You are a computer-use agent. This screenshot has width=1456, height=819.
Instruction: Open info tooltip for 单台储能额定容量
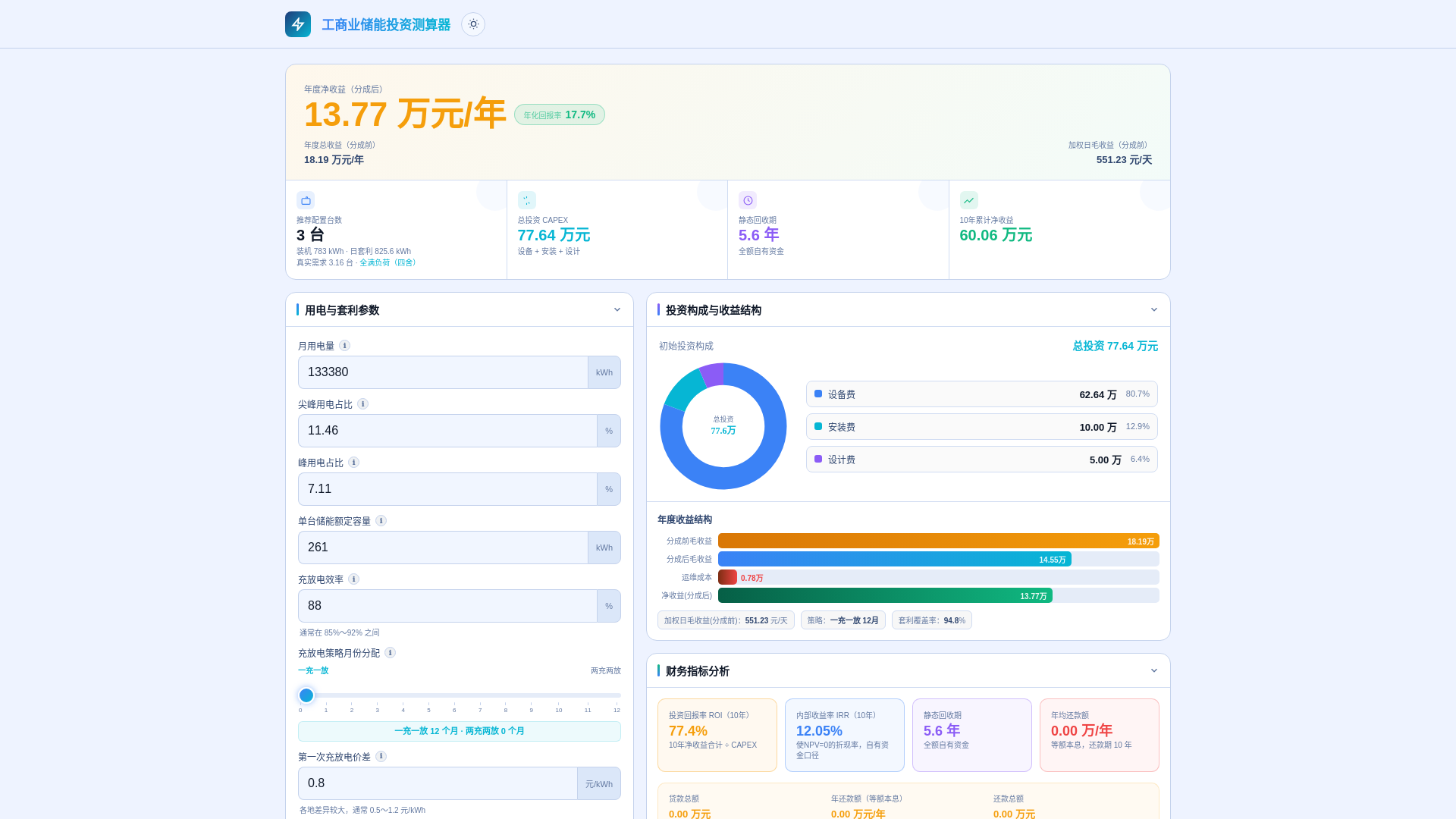pos(381,521)
